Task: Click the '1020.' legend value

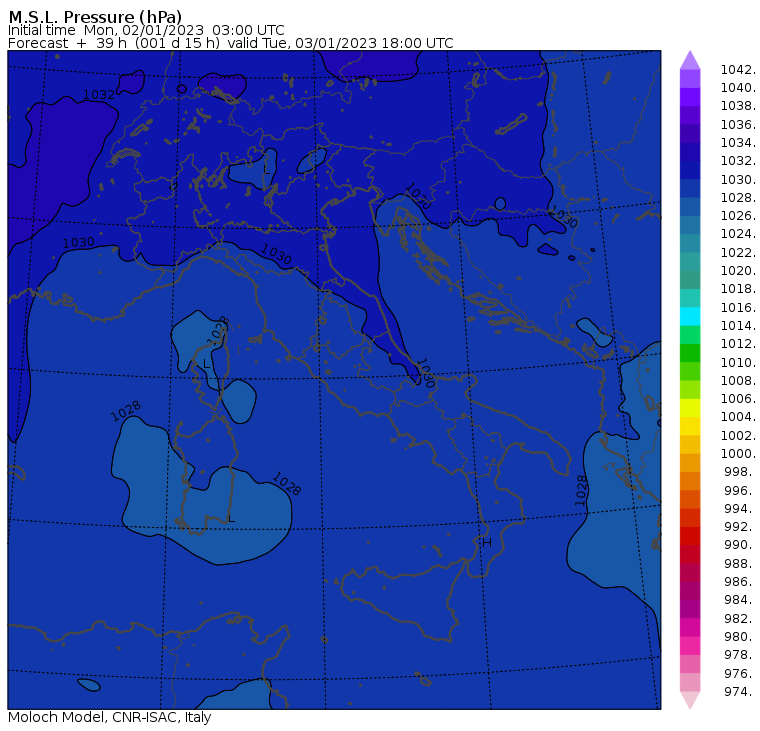Action: coord(738,271)
